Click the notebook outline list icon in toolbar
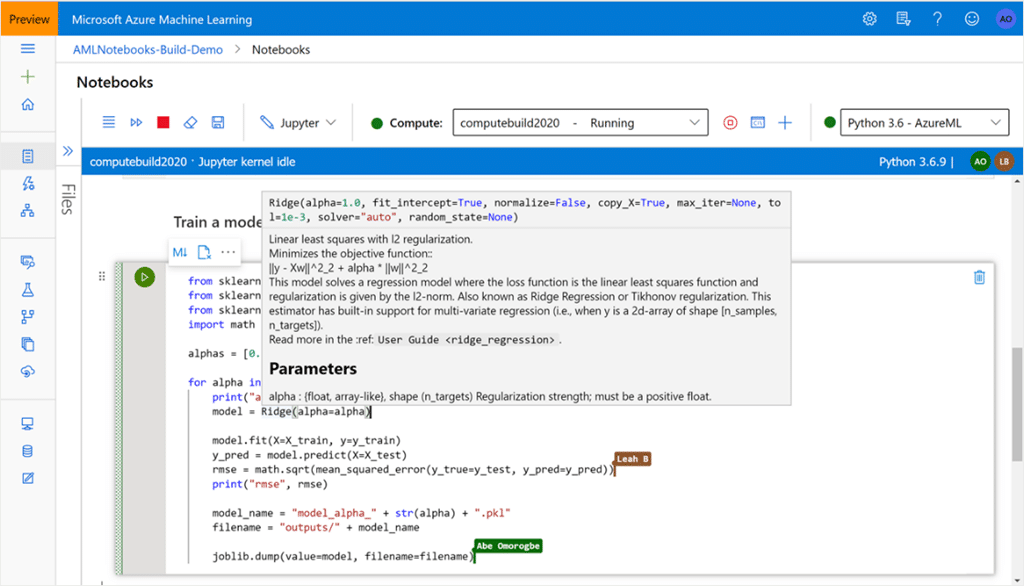The width and height of the screenshot is (1024, 586). coord(108,122)
